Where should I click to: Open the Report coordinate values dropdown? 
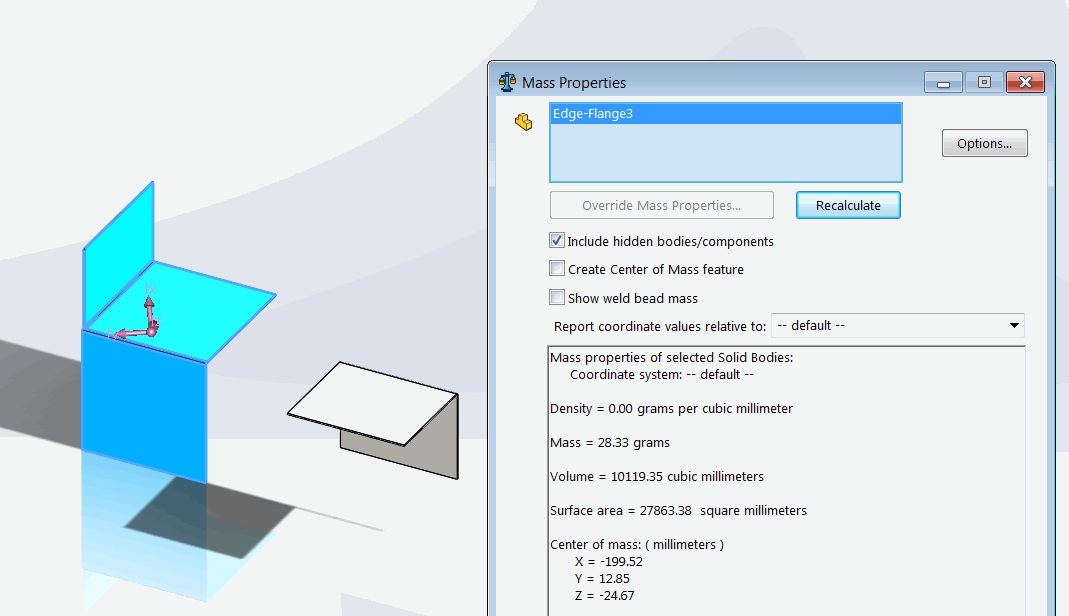tap(1013, 326)
